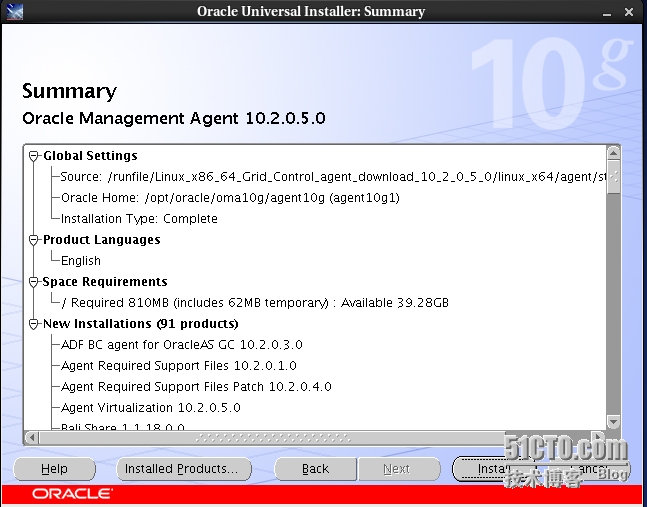Collapse the Space Requirements tree node
Viewport: 647px width, 507px height.
point(33,282)
